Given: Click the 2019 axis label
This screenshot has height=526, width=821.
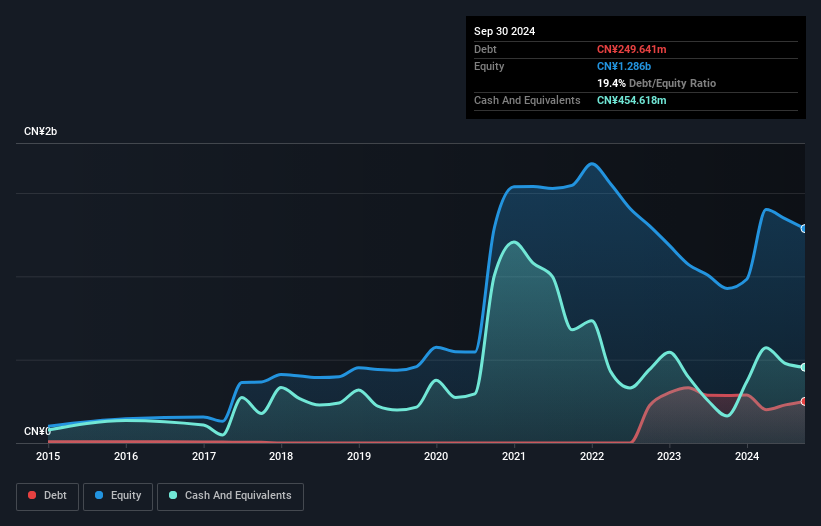Looking at the screenshot, I should pos(359,456).
